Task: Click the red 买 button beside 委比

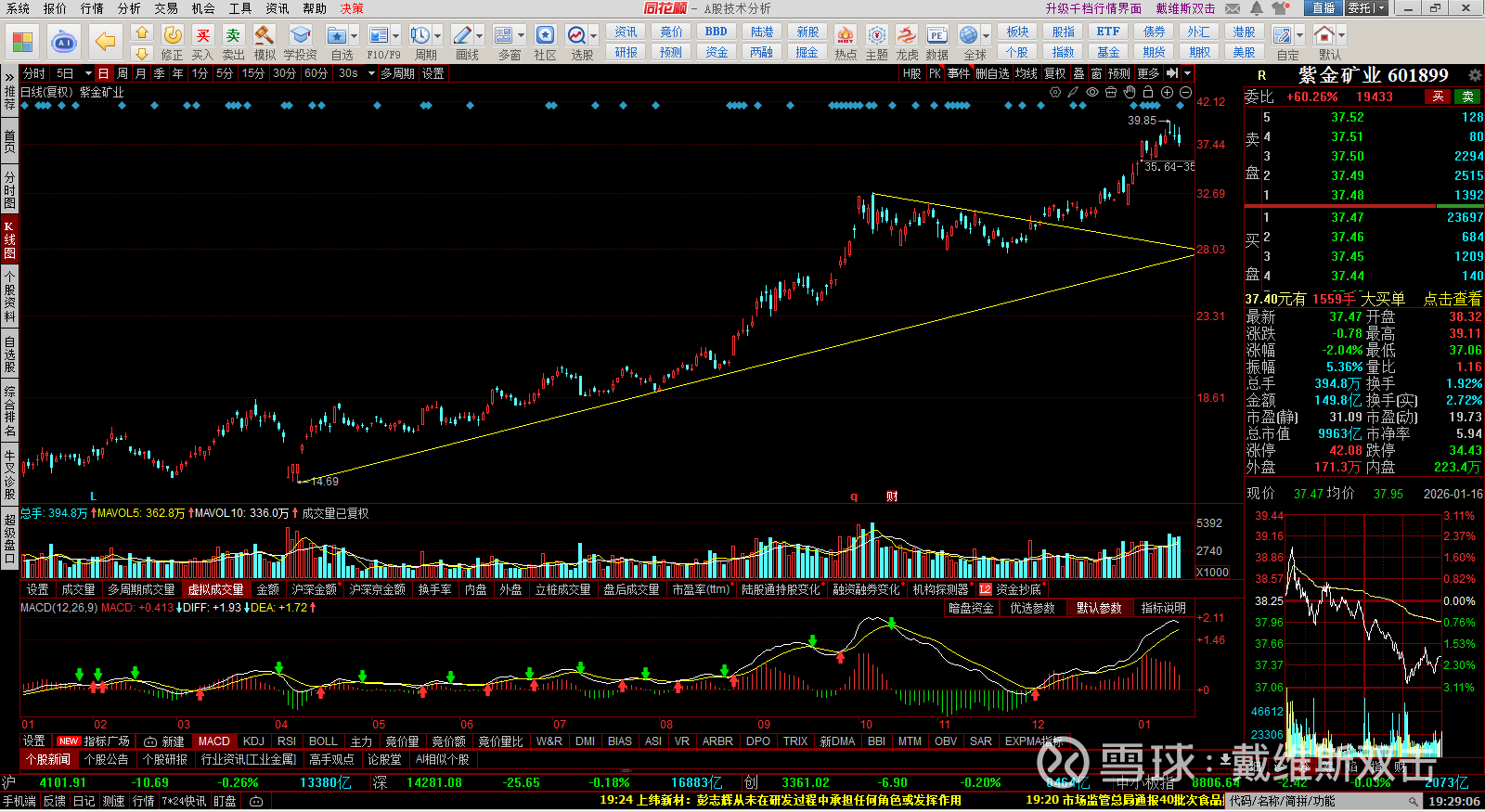Action: point(1439,97)
